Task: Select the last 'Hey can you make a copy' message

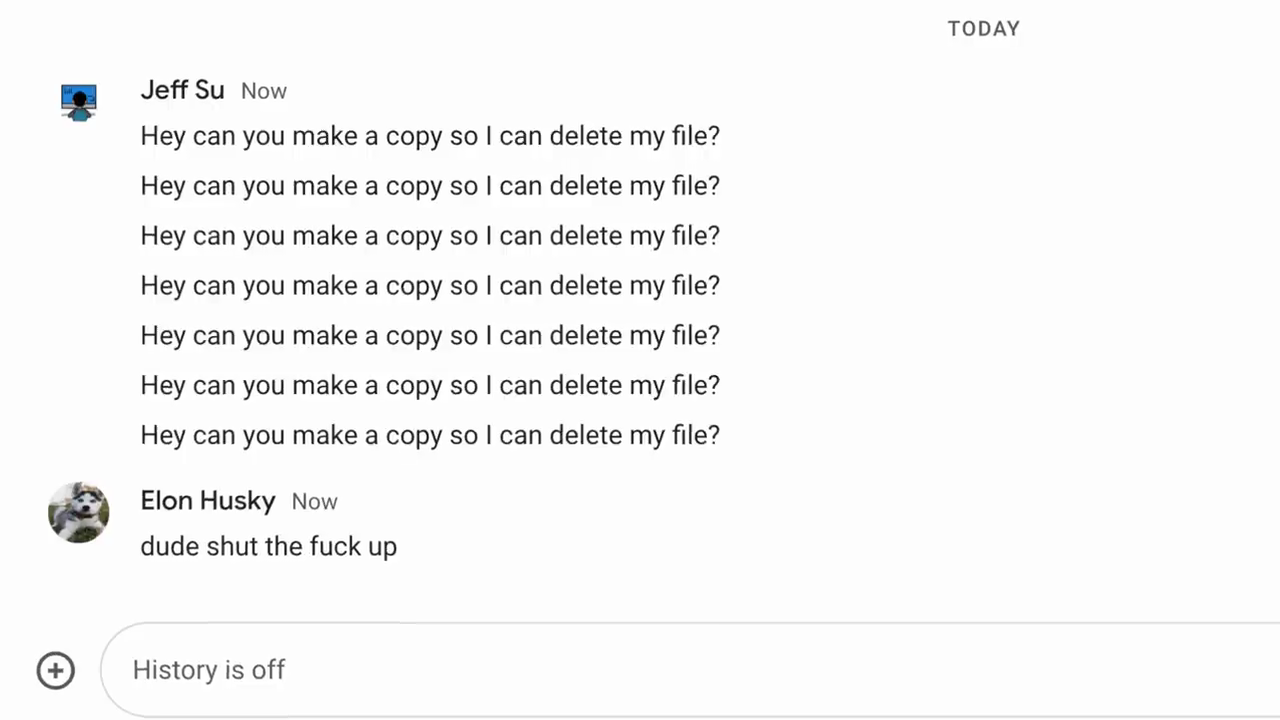Action: tap(430, 436)
